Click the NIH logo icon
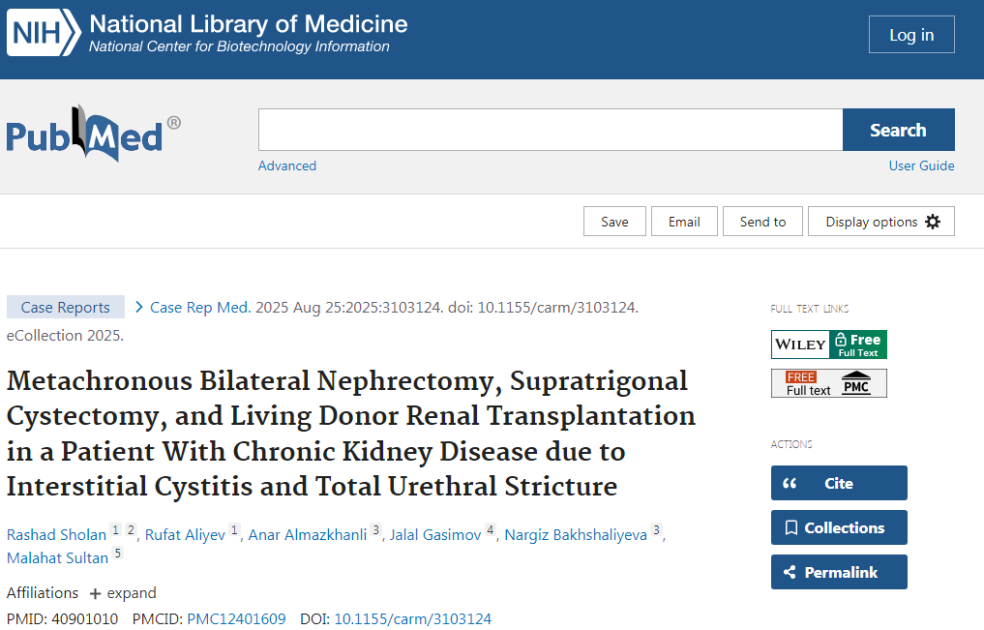The height and width of the screenshot is (630, 984). [43, 34]
